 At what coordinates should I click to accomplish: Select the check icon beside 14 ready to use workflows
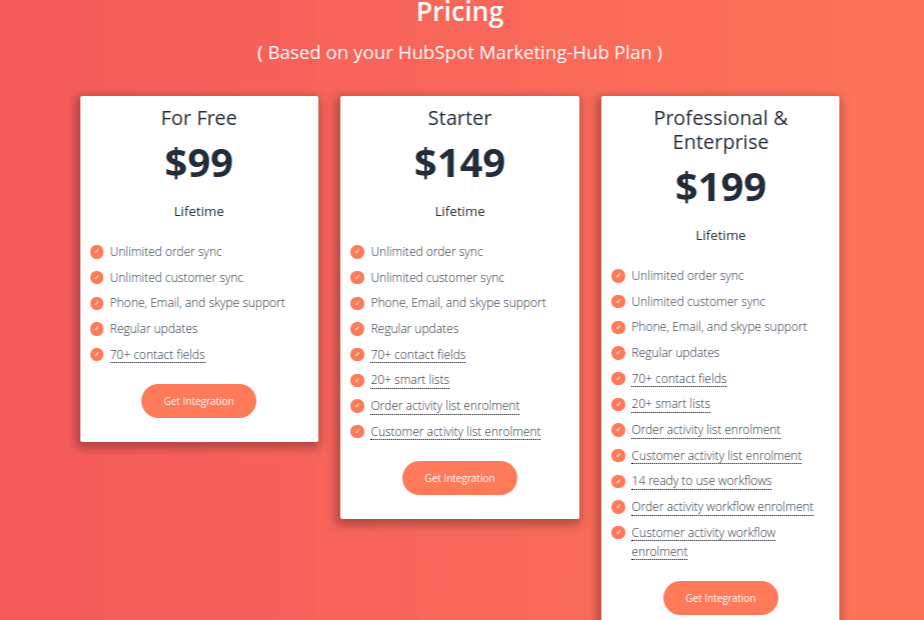point(618,481)
